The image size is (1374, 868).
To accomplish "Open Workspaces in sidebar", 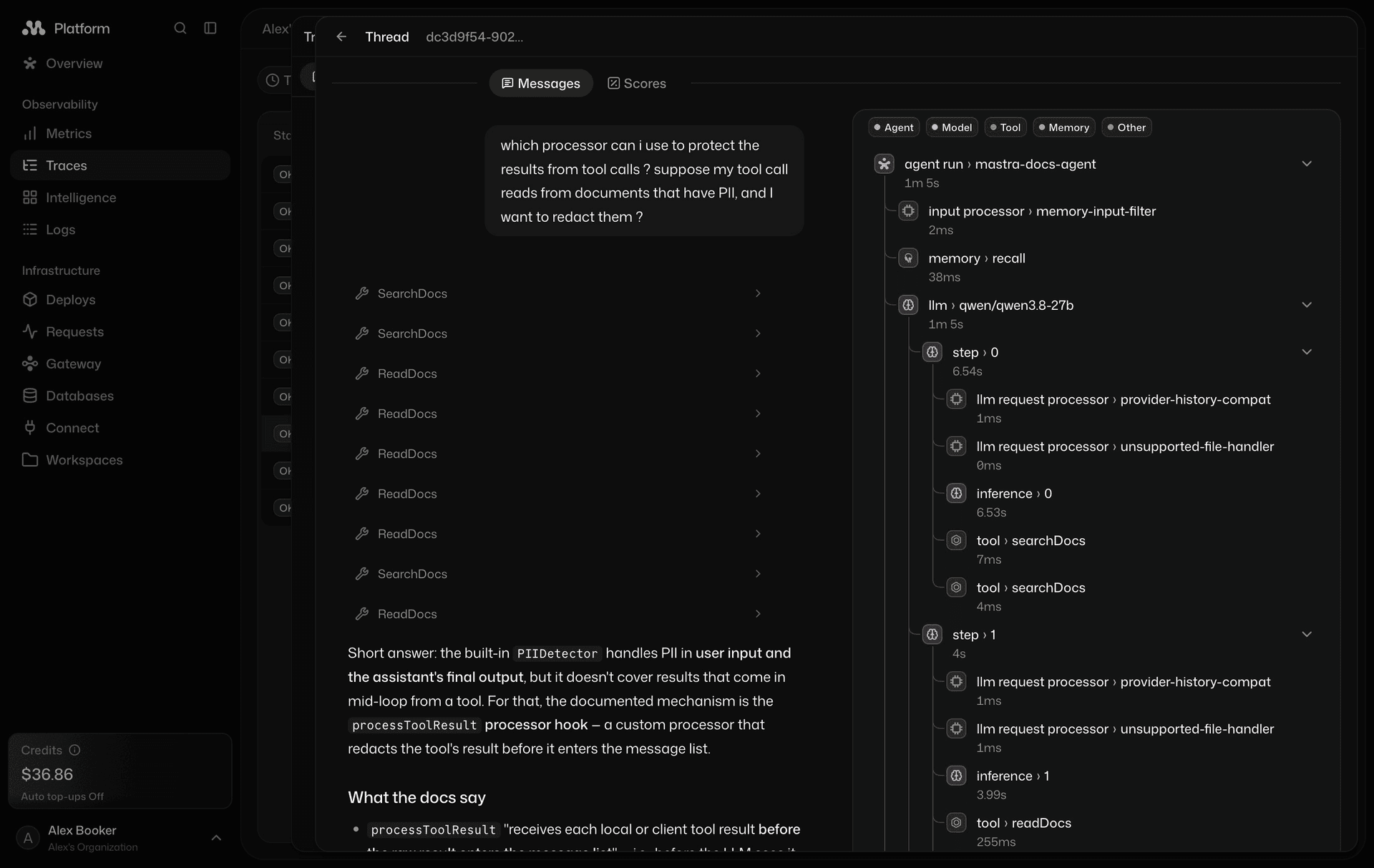I will click(120, 460).
